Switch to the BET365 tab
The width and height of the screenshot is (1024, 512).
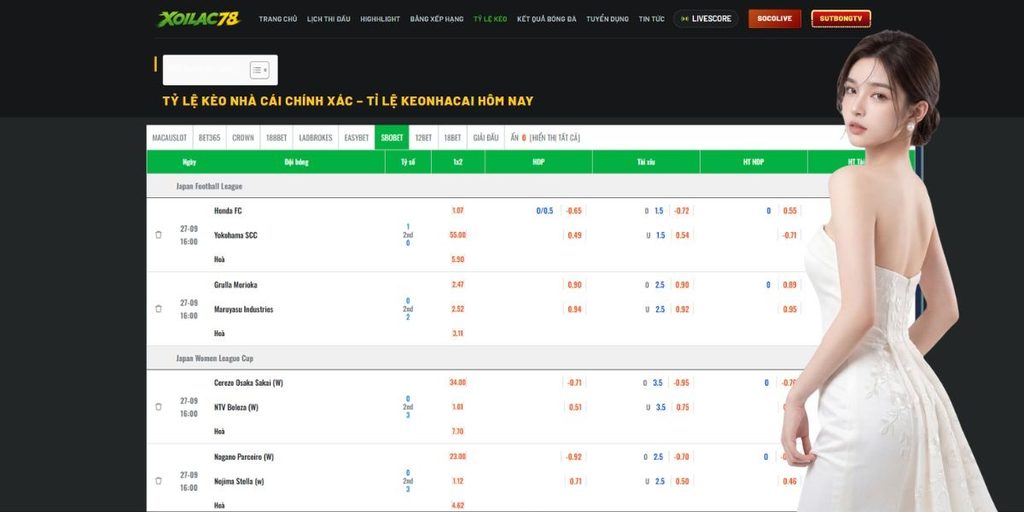pos(210,138)
